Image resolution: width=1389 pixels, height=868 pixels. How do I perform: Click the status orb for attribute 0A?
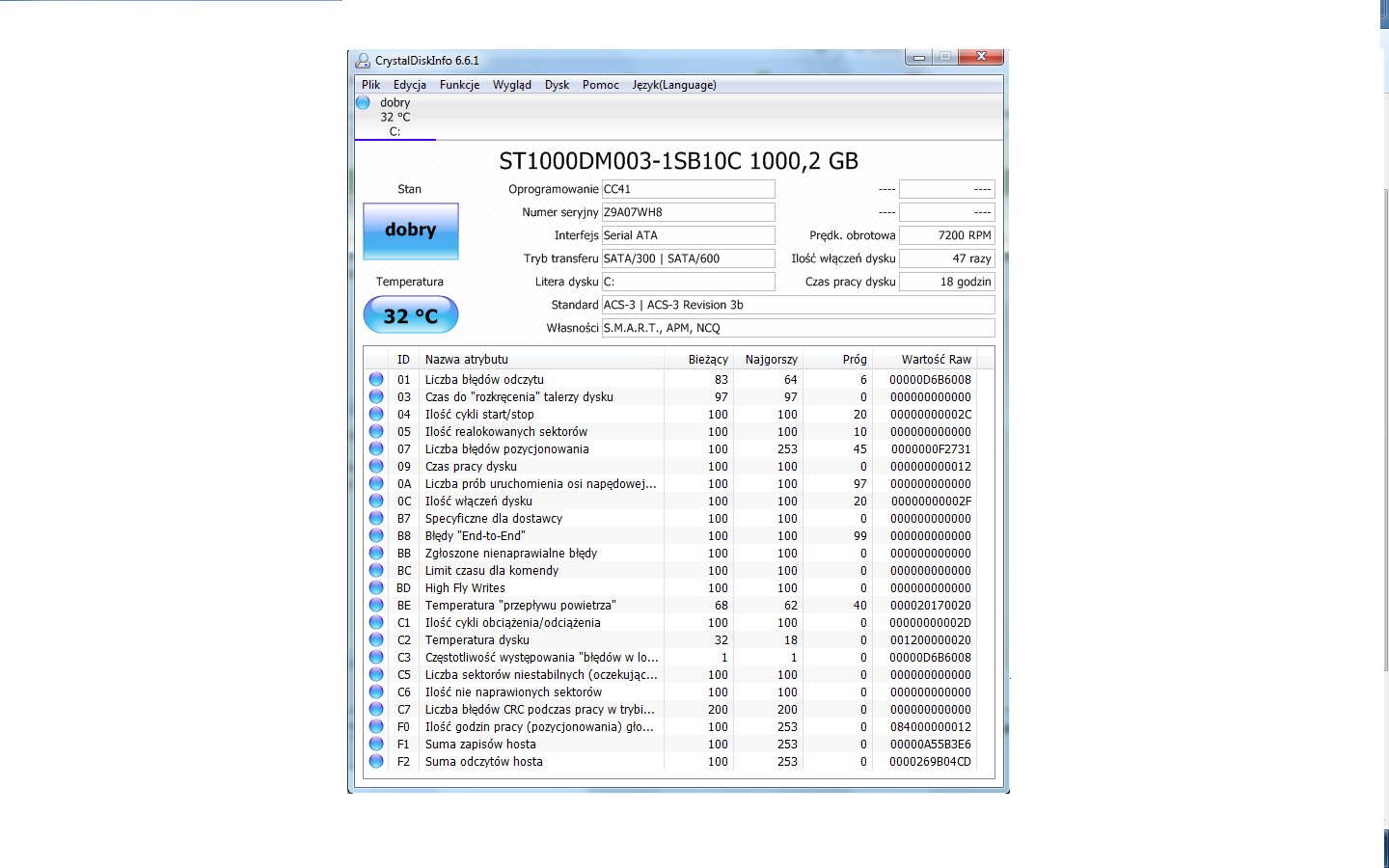click(x=376, y=483)
